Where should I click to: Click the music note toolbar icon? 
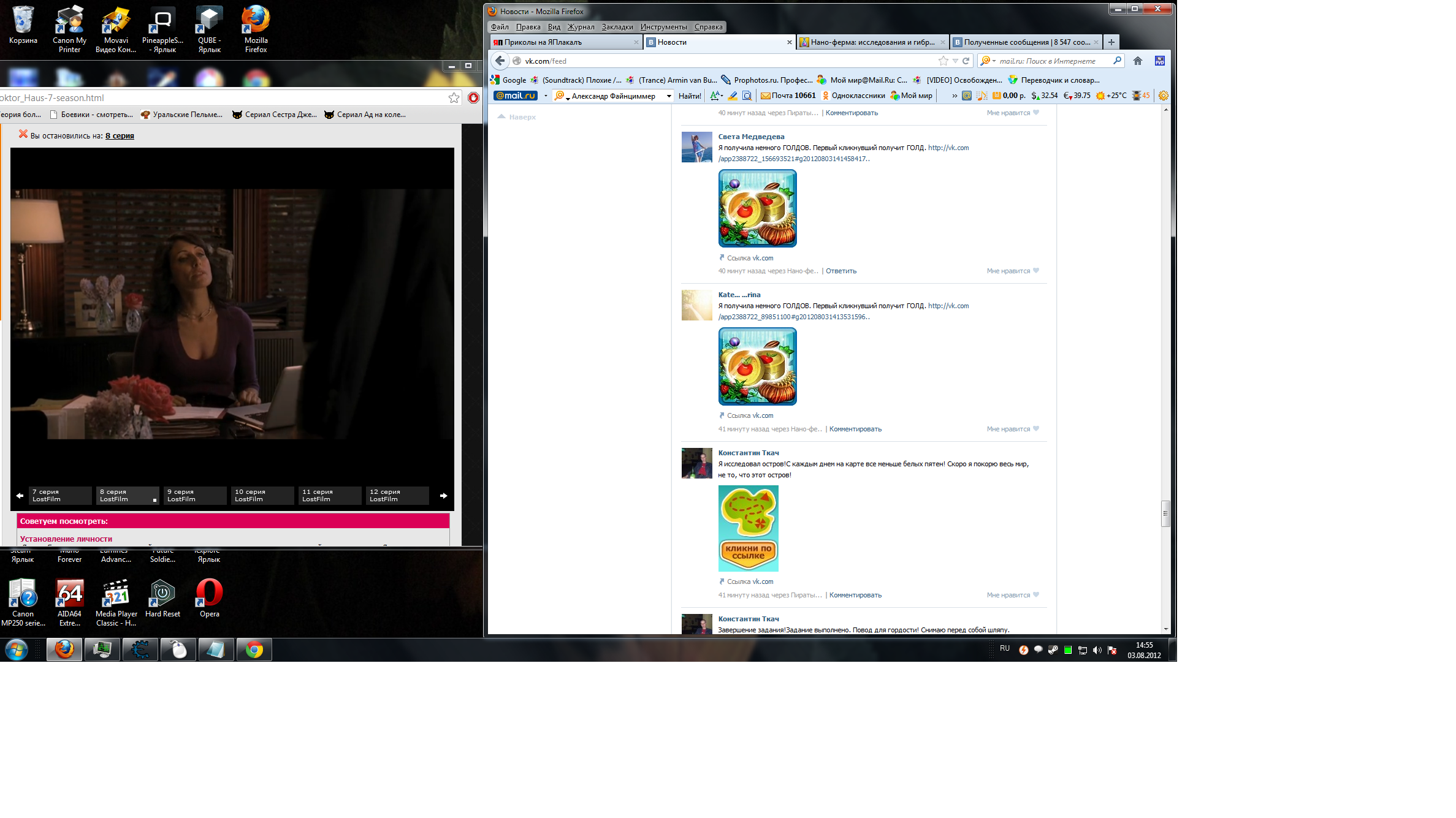click(x=981, y=96)
